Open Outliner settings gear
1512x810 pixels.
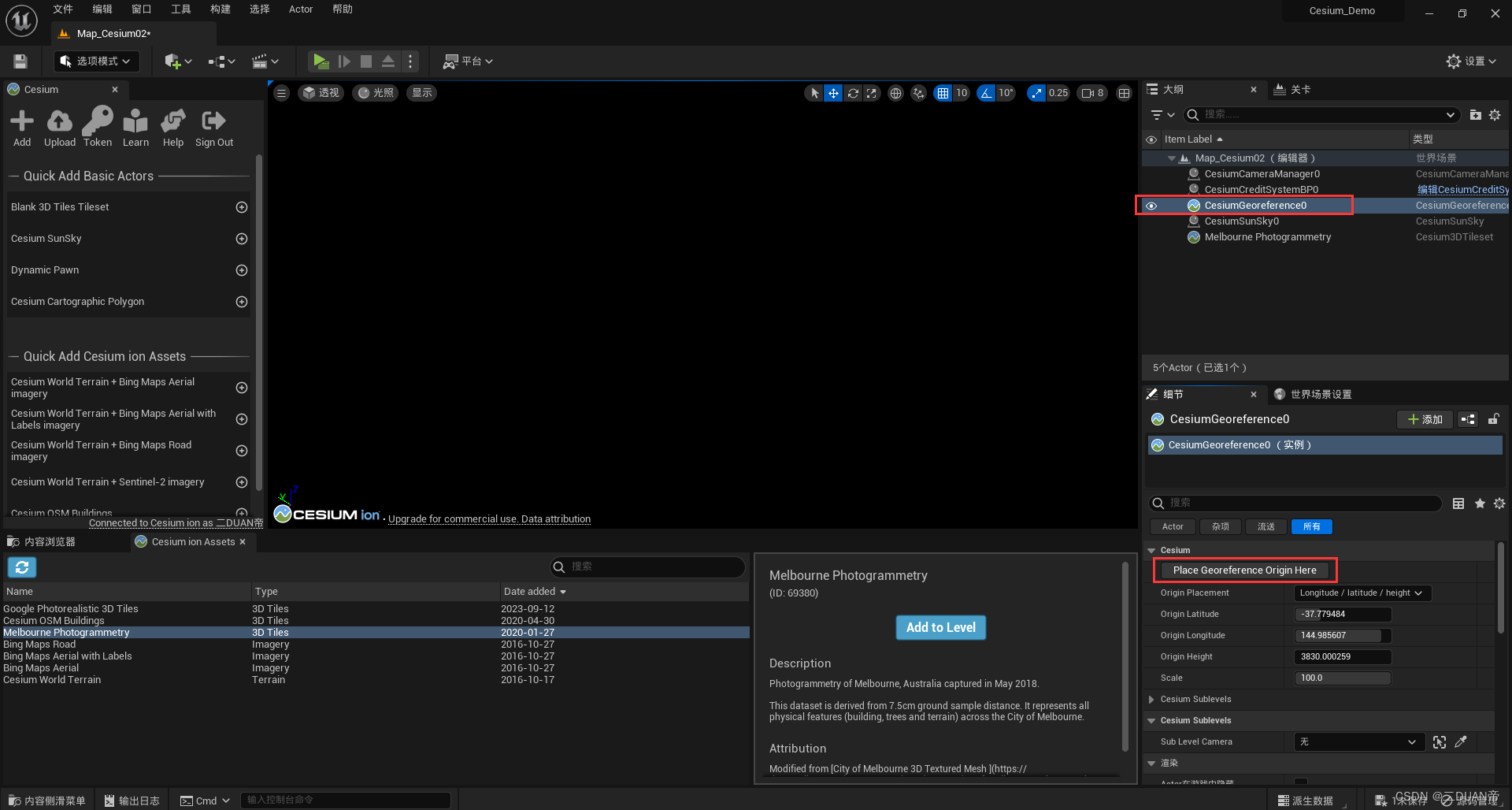coord(1495,115)
